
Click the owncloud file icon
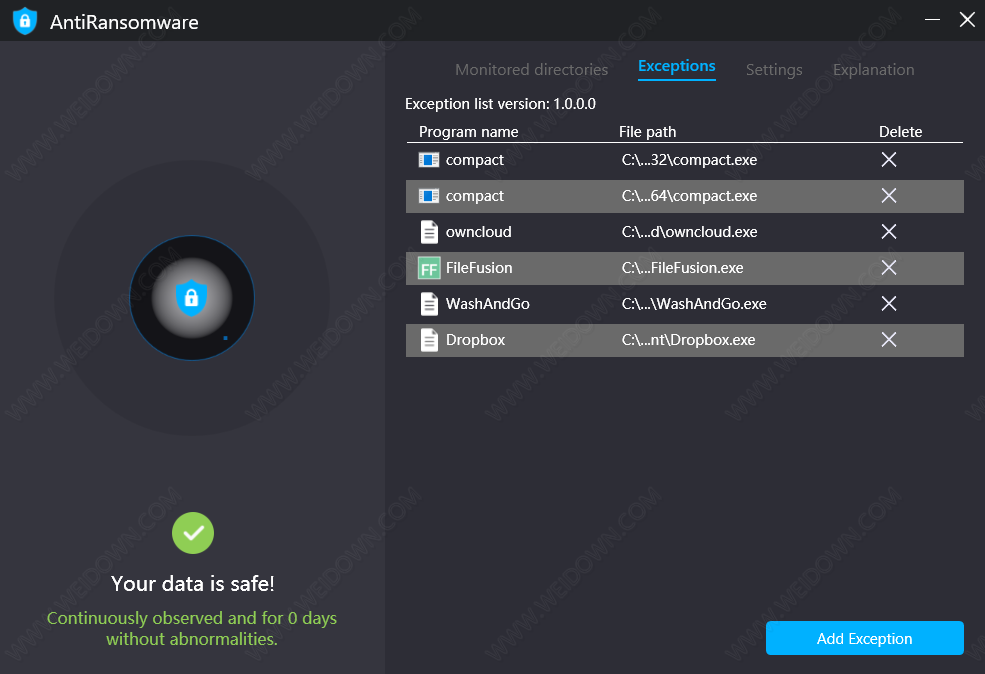[x=429, y=232]
